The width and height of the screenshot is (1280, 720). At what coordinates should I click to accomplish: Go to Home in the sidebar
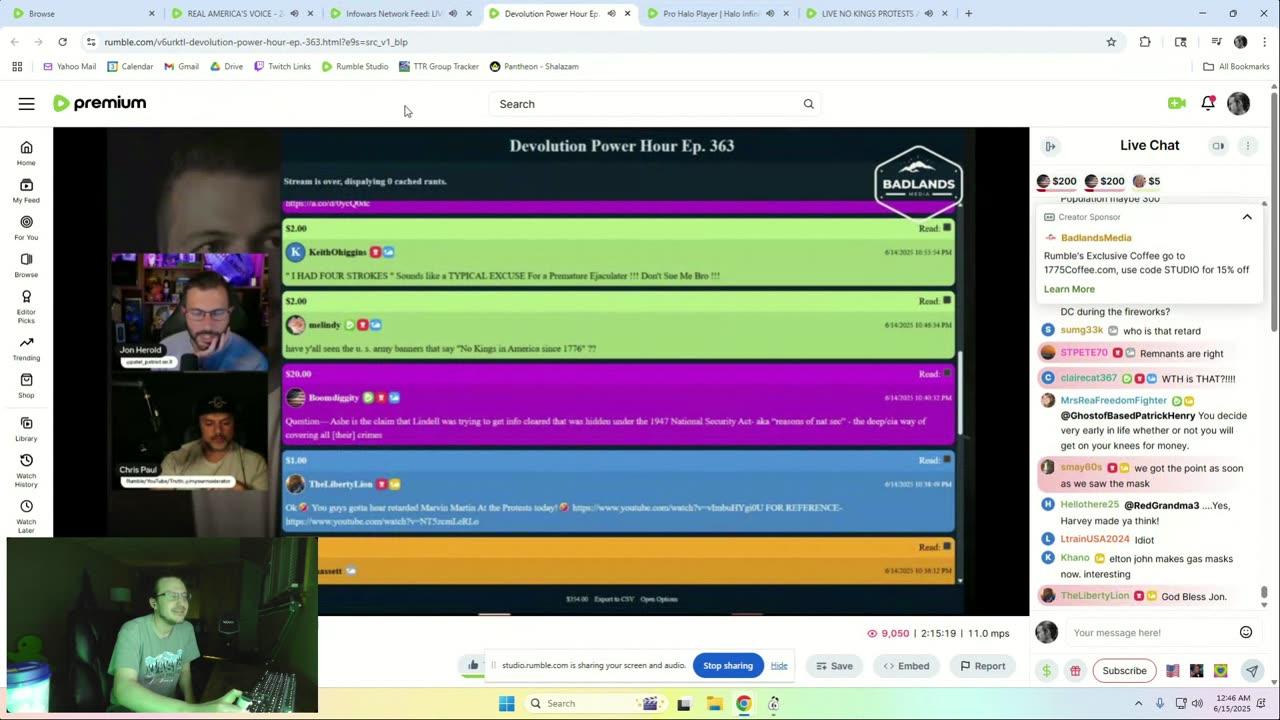pos(26,153)
